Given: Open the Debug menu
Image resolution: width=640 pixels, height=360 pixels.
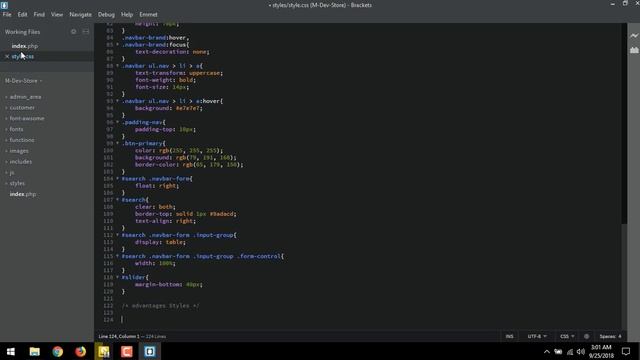Looking at the screenshot, I should (106, 14).
